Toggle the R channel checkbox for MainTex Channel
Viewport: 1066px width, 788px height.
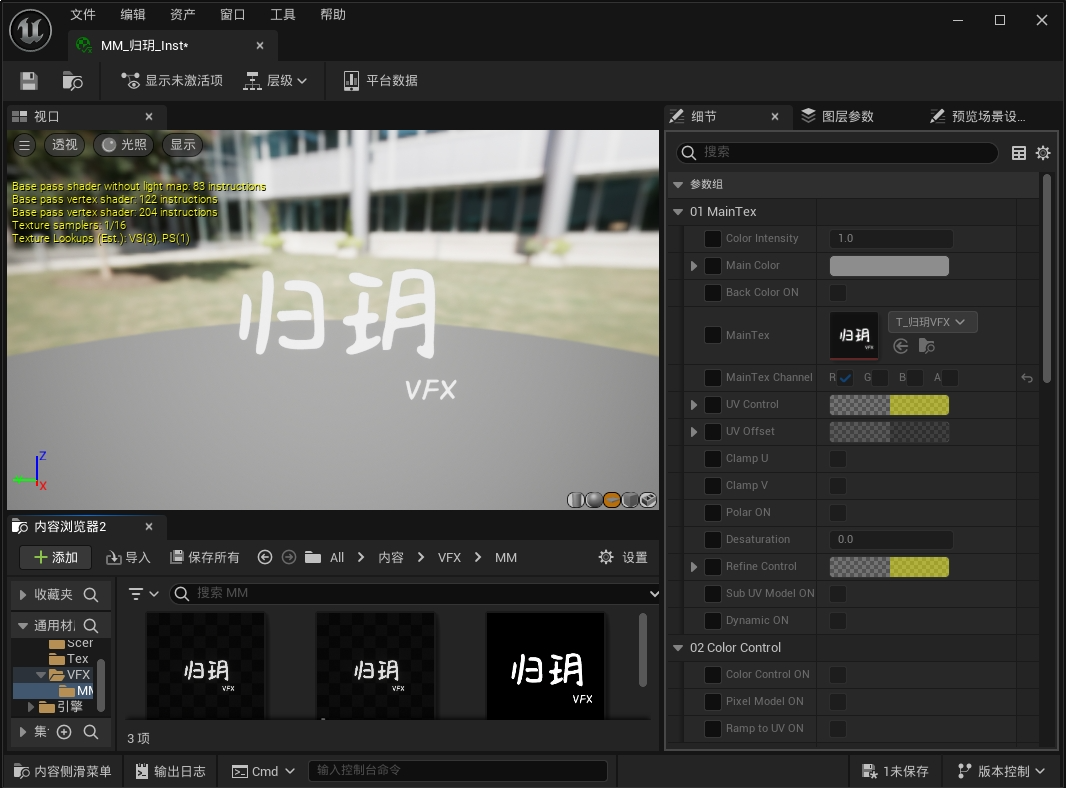click(x=846, y=378)
